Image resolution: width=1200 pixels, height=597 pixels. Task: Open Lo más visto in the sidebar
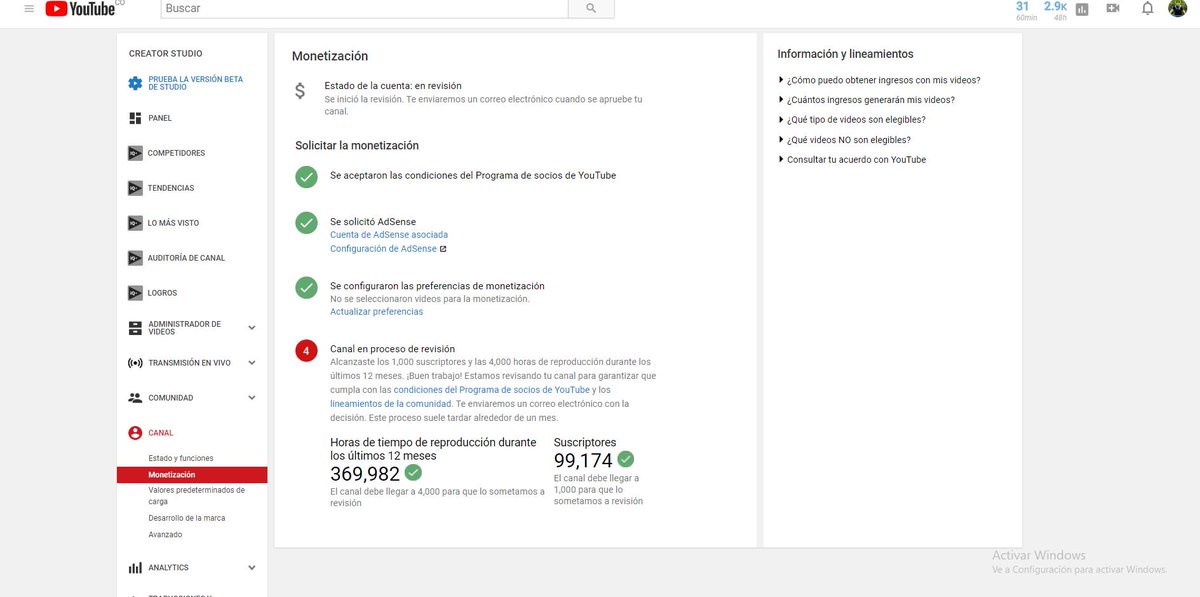click(x=173, y=223)
